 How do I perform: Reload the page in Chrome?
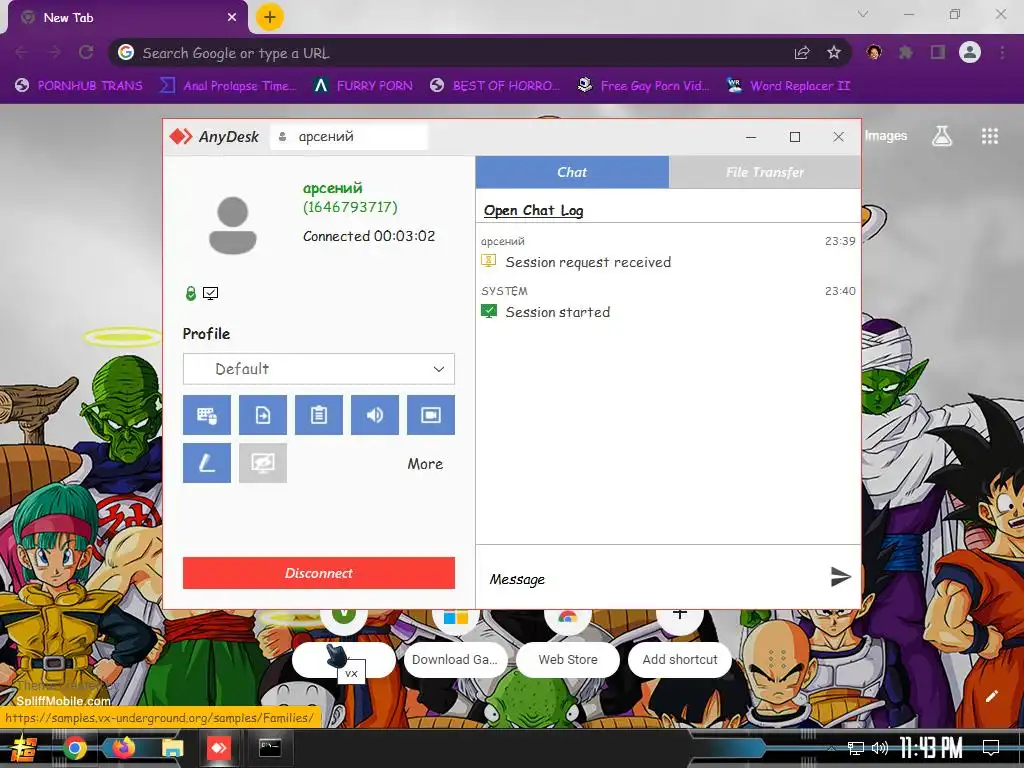[x=86, y=52]
